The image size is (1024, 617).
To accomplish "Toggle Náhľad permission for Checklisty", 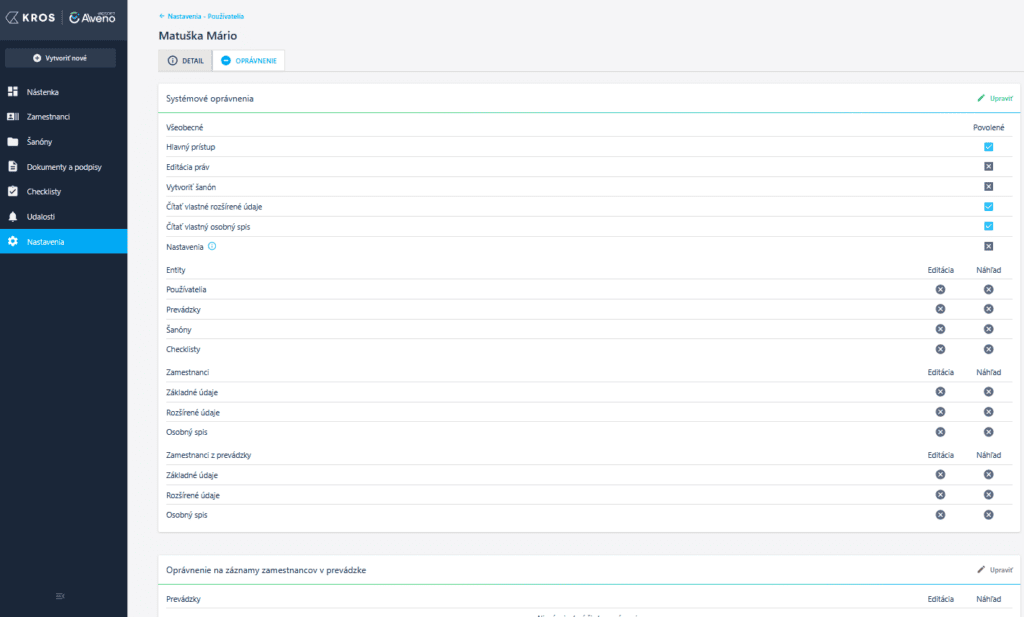I will (x=988, y=349).
